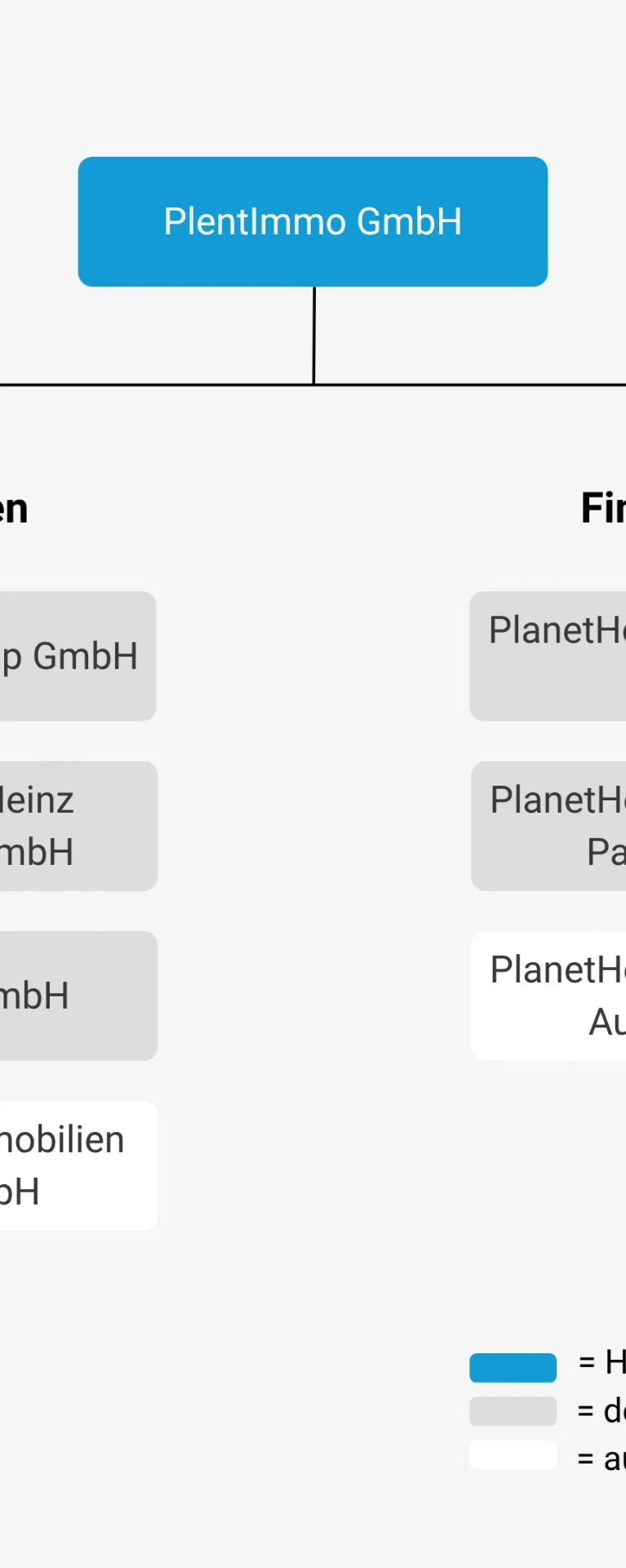
Task: Click horizontal connector line's left branch
Action: click(x=156, y=384)
